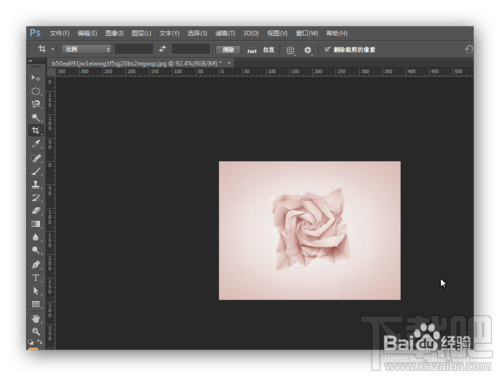Select the Dodge tool
The width and height of the screenshot is (500, 376).
36,250
